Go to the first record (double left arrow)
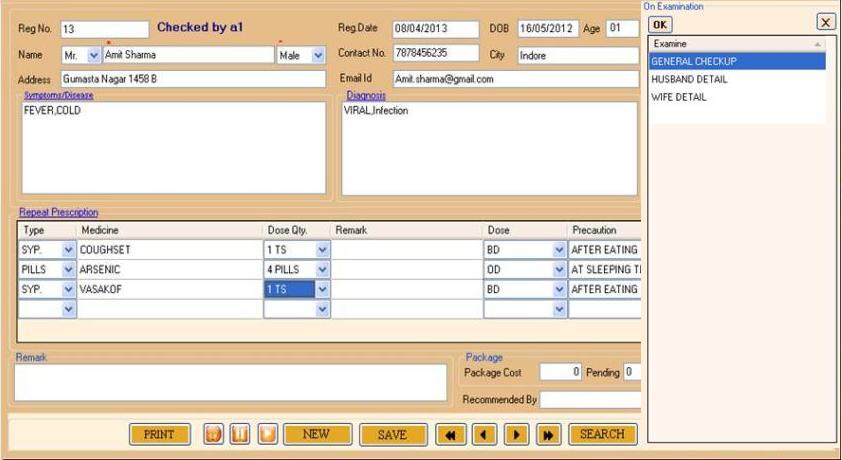This screenshot has width=842, height=460. pos(450,434)
